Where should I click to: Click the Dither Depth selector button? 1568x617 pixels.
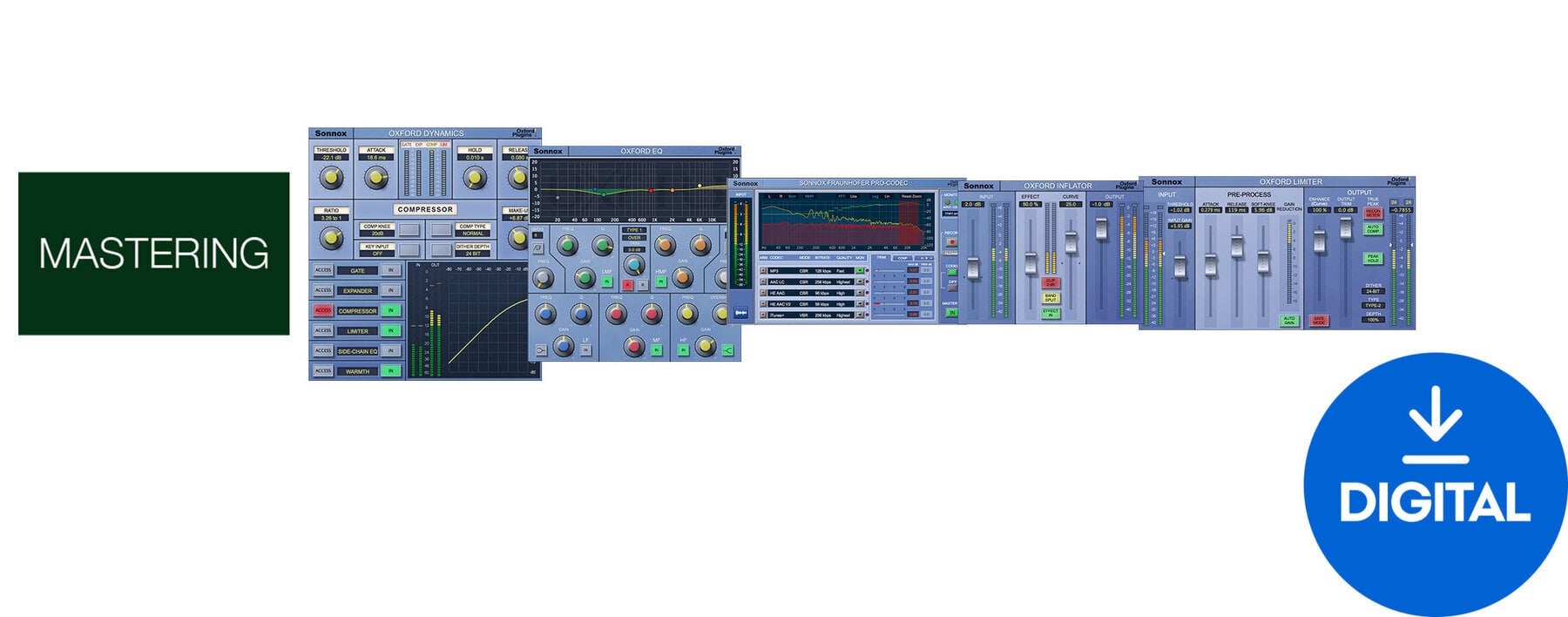click(442, 250)
